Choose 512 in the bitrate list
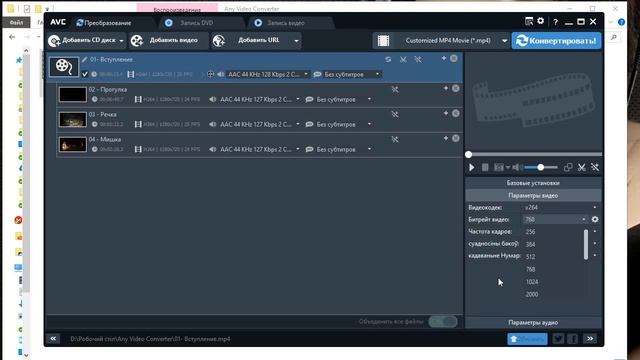This screenshot has width=640, height=360. pyautogui.click(x=531, y=256)
